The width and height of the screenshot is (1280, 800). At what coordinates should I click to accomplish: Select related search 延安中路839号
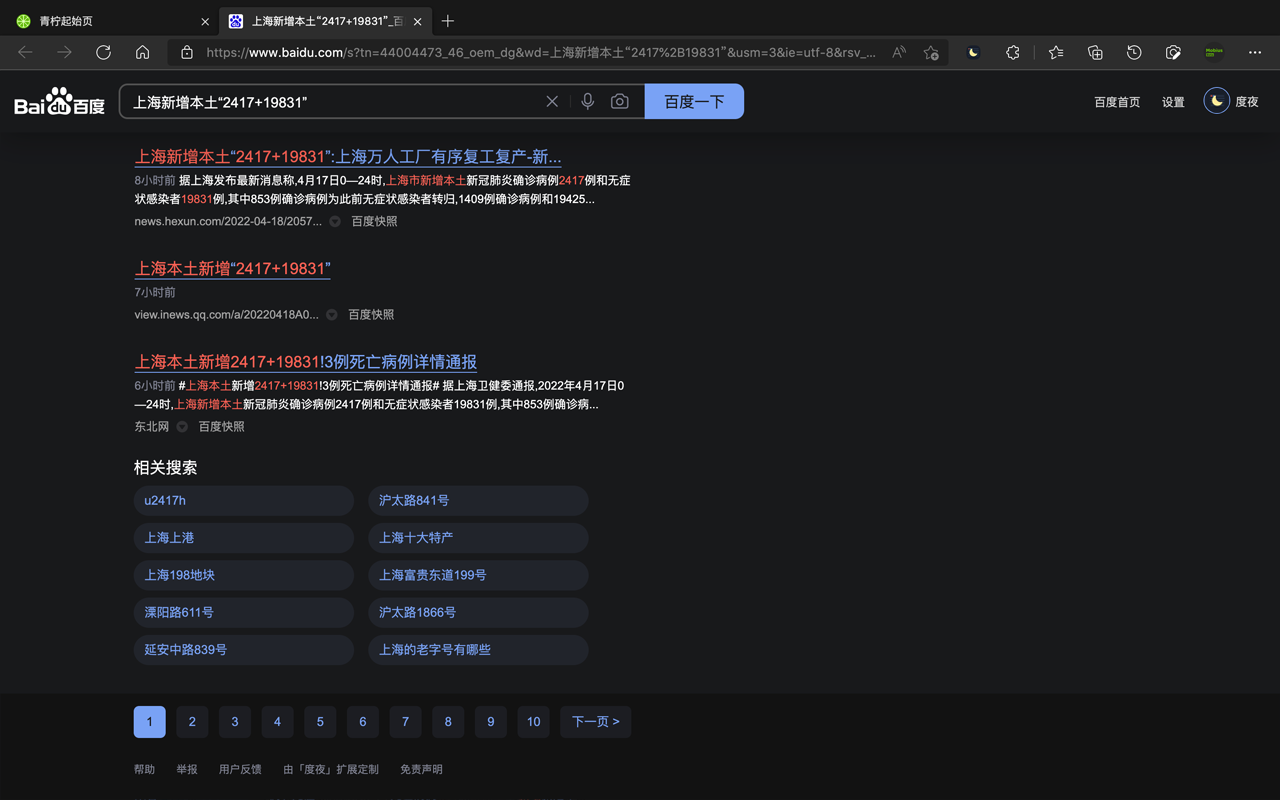244,650
